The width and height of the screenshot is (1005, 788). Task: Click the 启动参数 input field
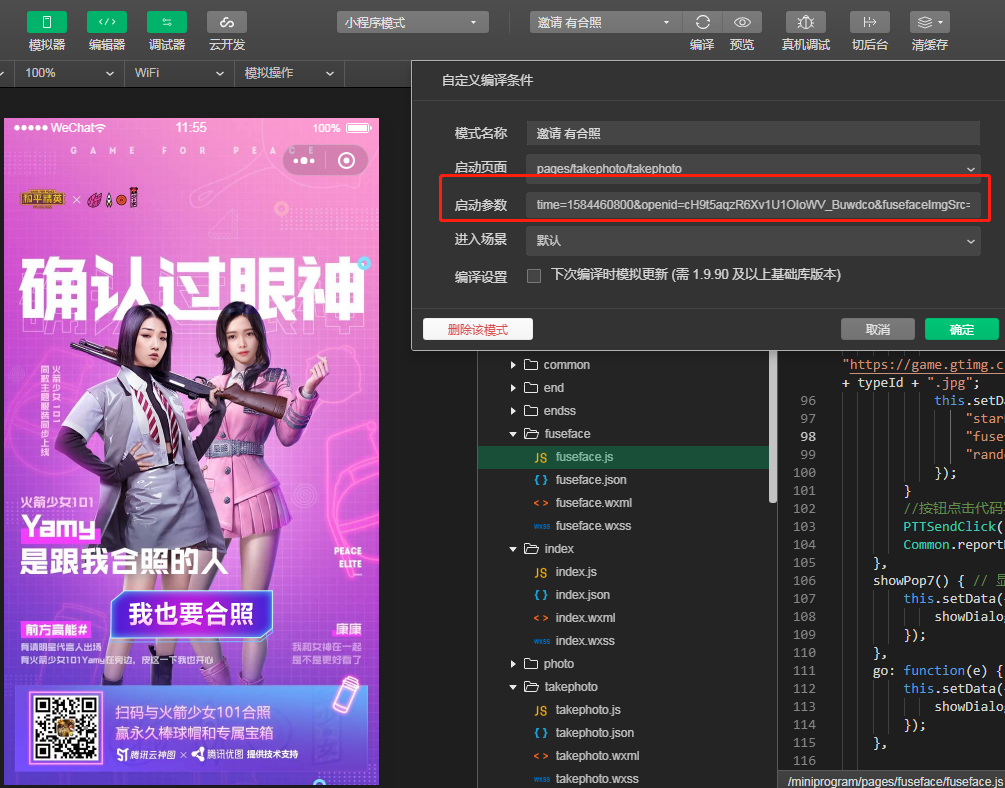pyautogui.click(x=753, y=205)
